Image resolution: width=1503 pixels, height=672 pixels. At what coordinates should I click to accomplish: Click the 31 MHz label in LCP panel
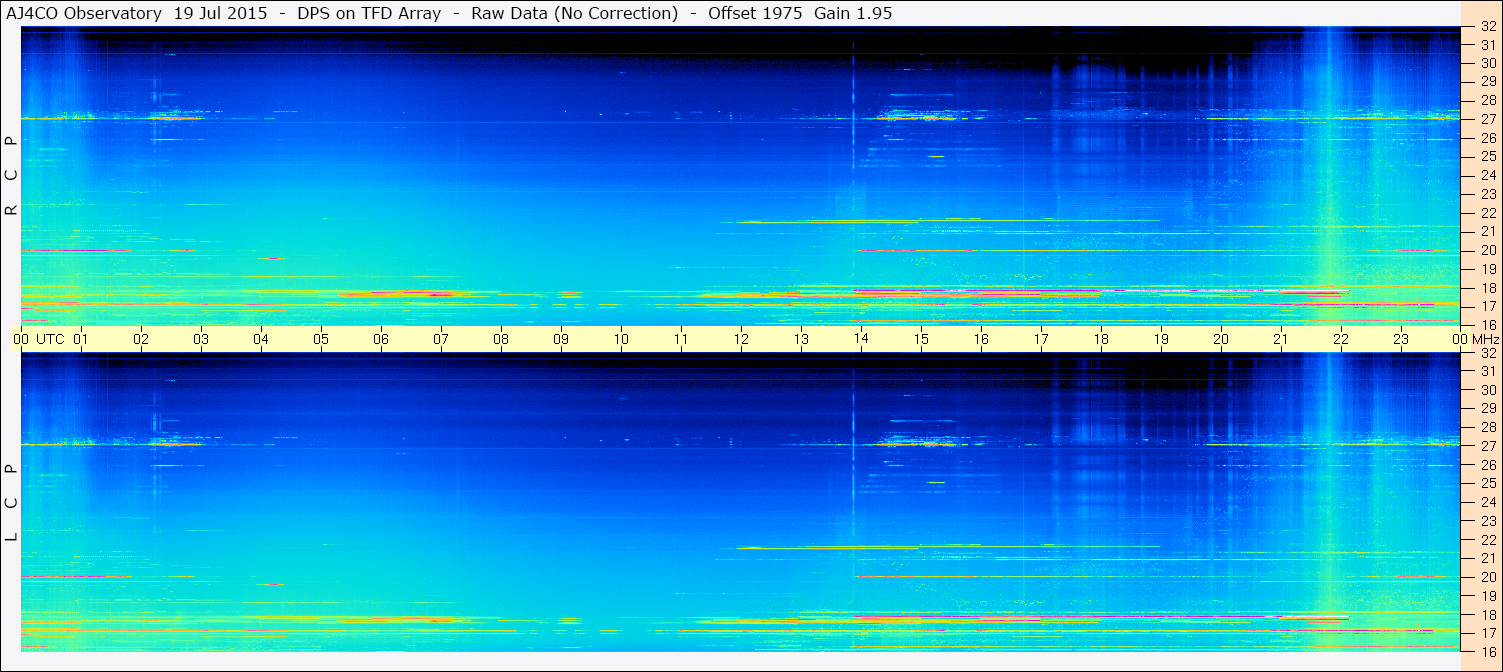point(1487,371)
